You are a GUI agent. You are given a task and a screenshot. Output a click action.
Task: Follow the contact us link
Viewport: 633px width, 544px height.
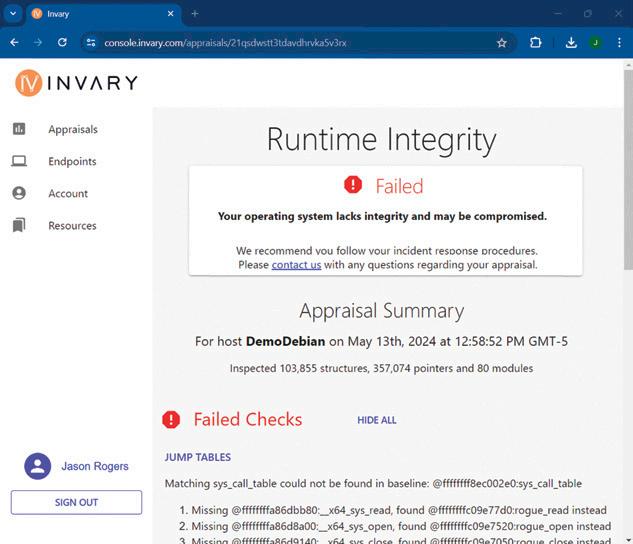(x=296, y=265)
